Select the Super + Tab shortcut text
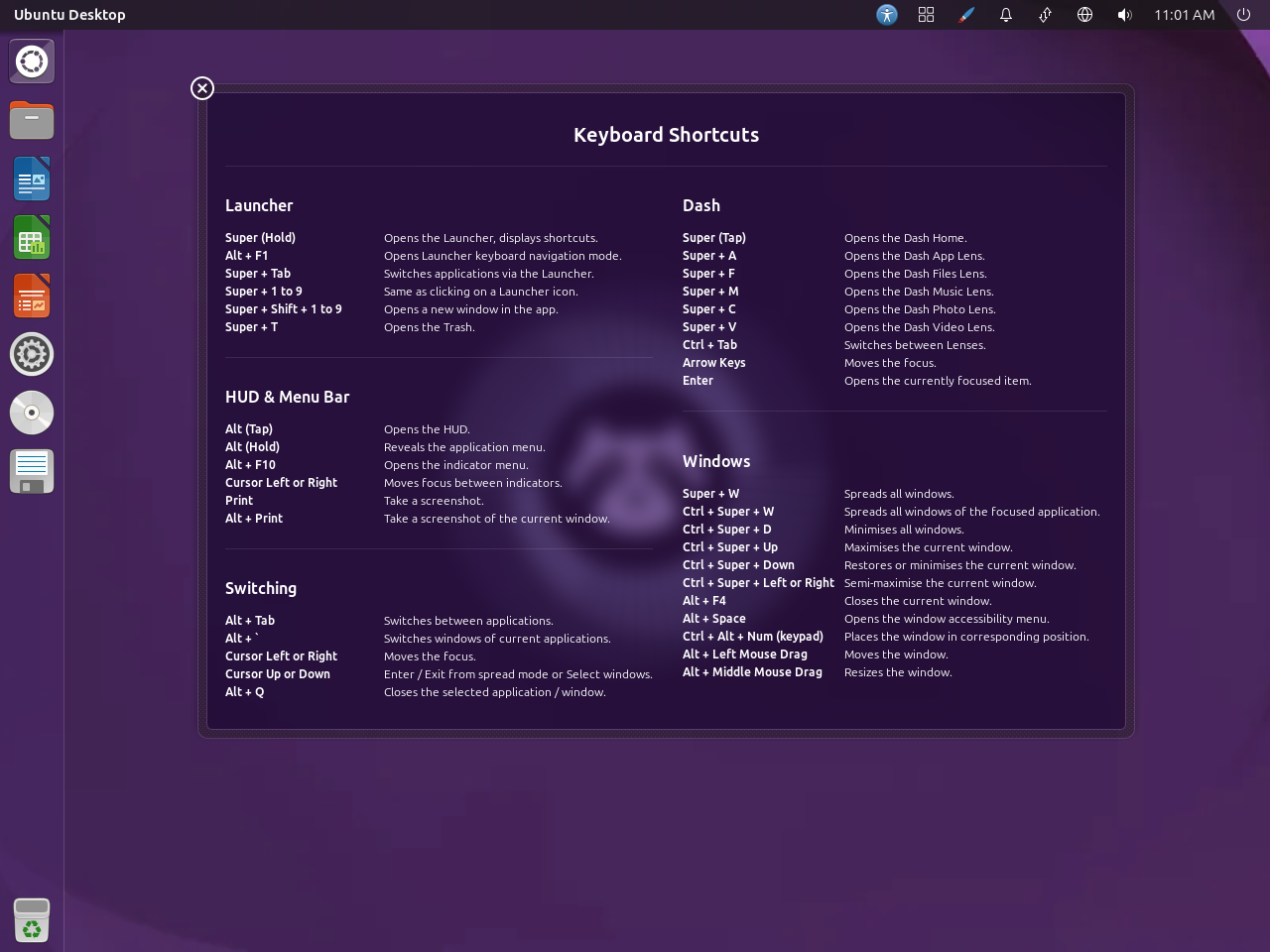This screenshot has width=1270, height=952. [258, 274]
